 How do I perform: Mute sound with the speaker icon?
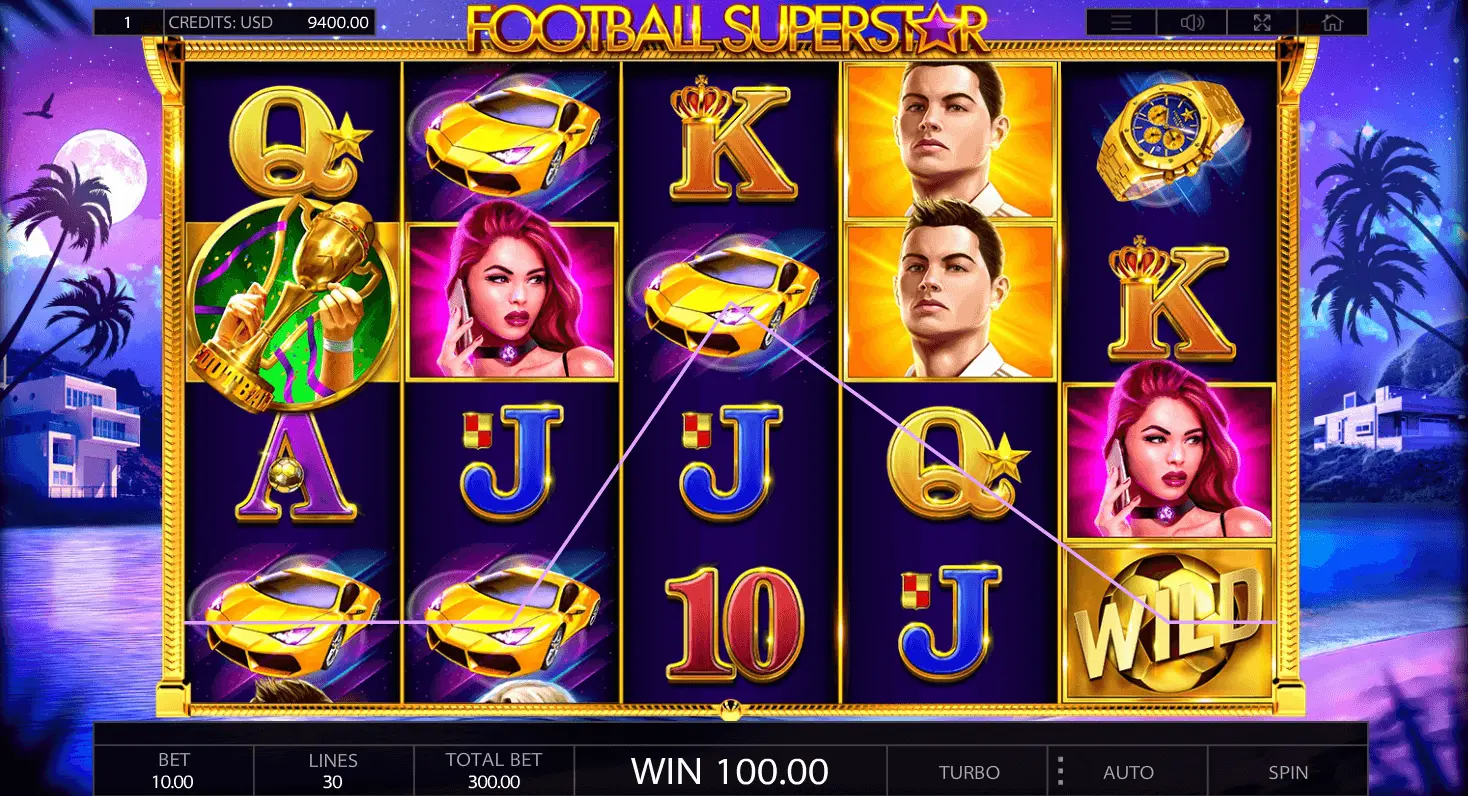(1191, 23)
